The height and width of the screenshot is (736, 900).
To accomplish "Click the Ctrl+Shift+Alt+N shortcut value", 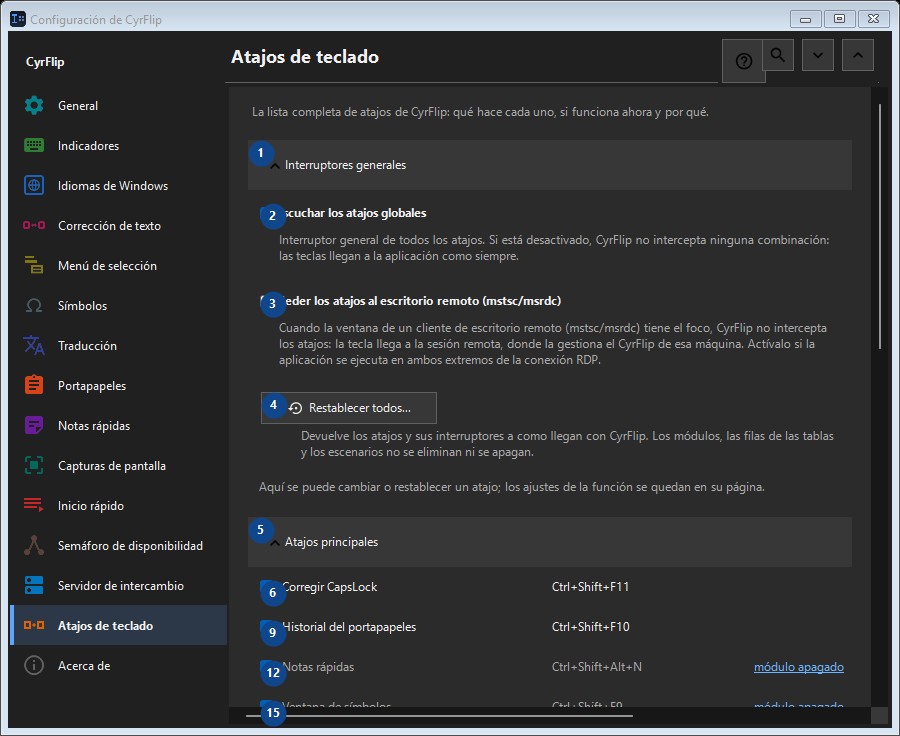I will (x=596, y=667).
